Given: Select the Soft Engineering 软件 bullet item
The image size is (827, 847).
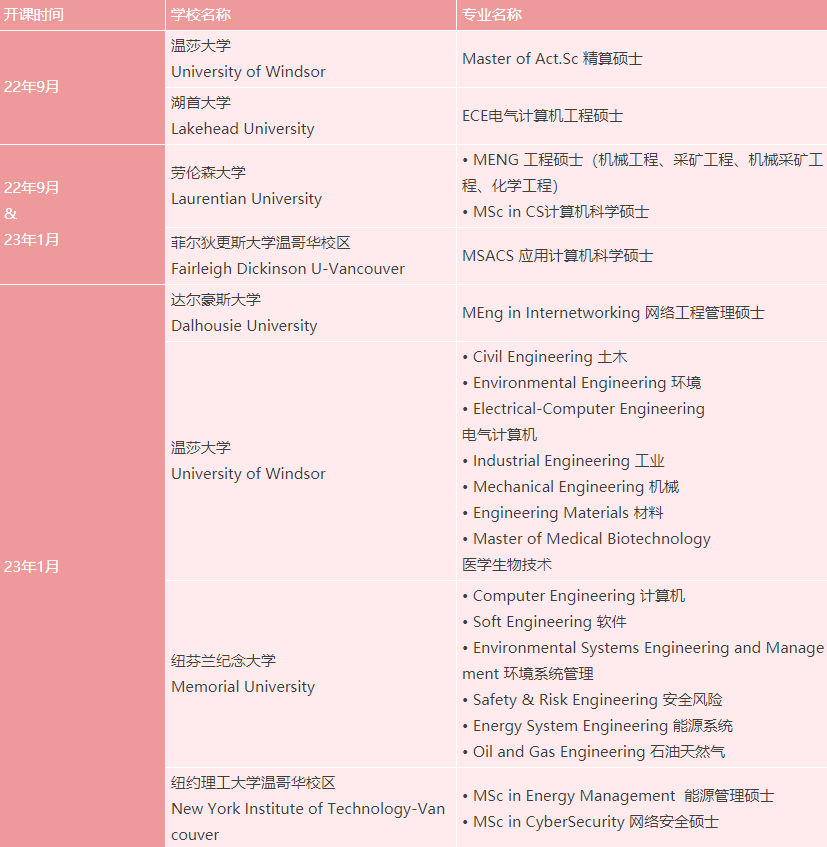Looking at the screenshot, I should [x=549, y=622].
